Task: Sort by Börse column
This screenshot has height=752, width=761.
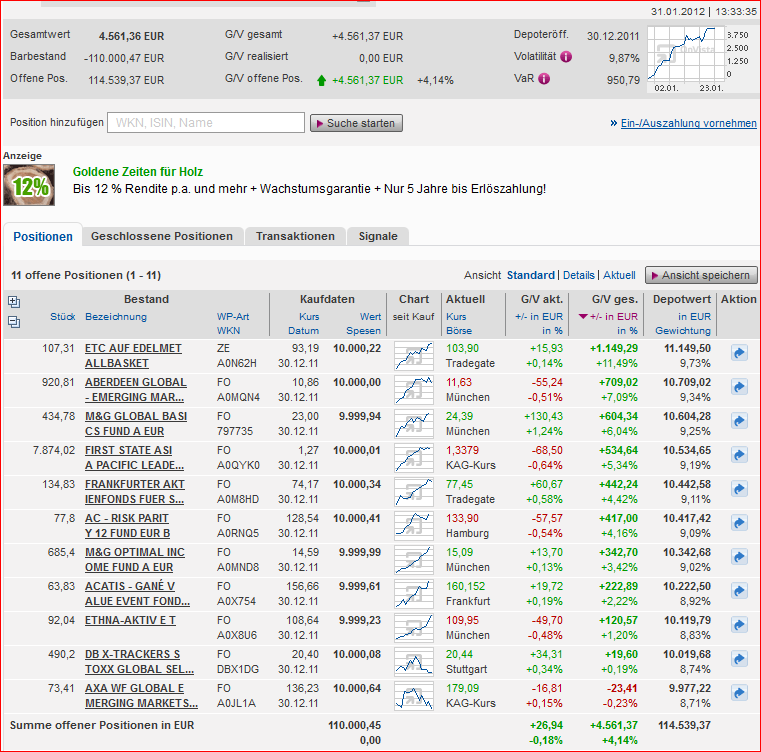Action: [x=459, y=331]
